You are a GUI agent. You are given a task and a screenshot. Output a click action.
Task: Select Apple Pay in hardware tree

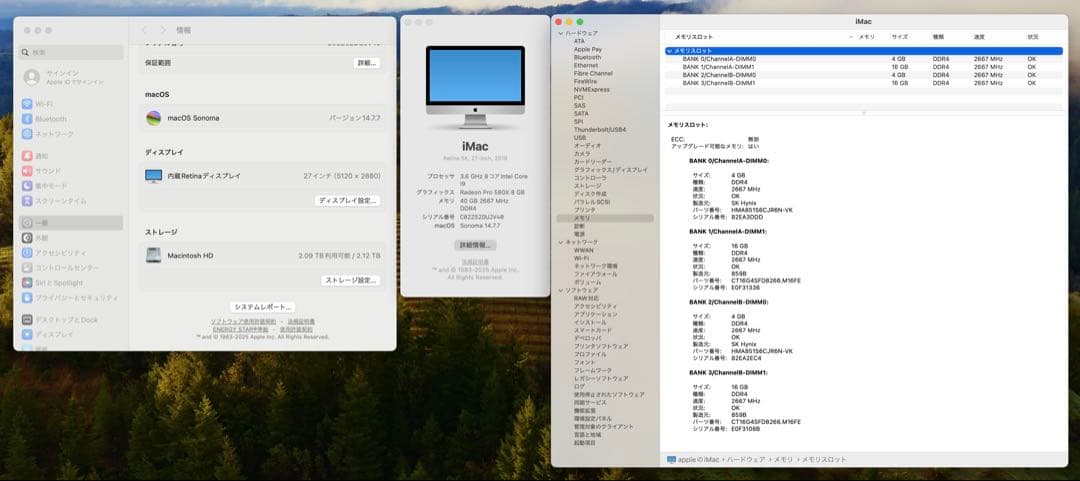588,50
